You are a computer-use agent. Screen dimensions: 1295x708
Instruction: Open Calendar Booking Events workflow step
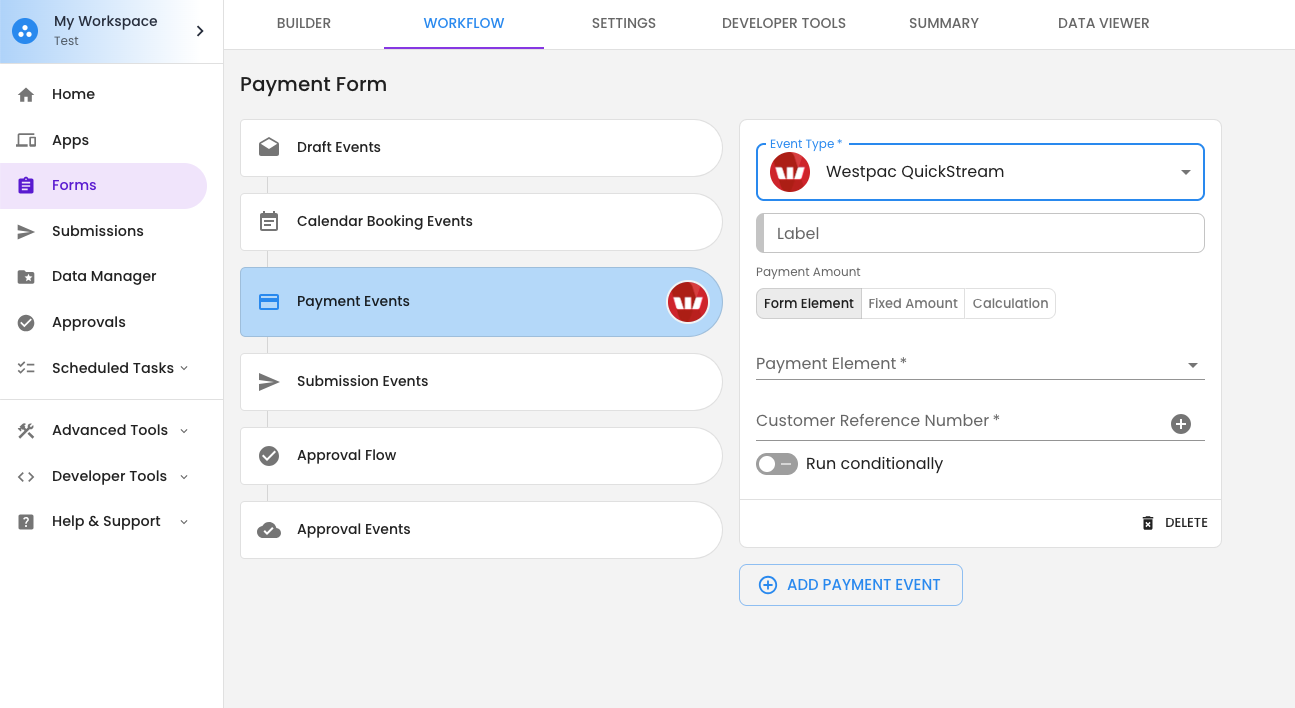coord(481,222)
